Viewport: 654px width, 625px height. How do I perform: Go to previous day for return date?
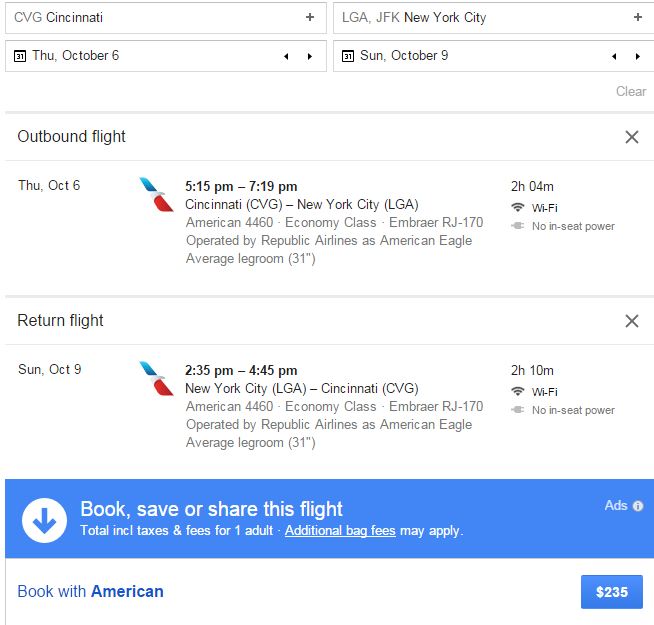pos(613,56)
